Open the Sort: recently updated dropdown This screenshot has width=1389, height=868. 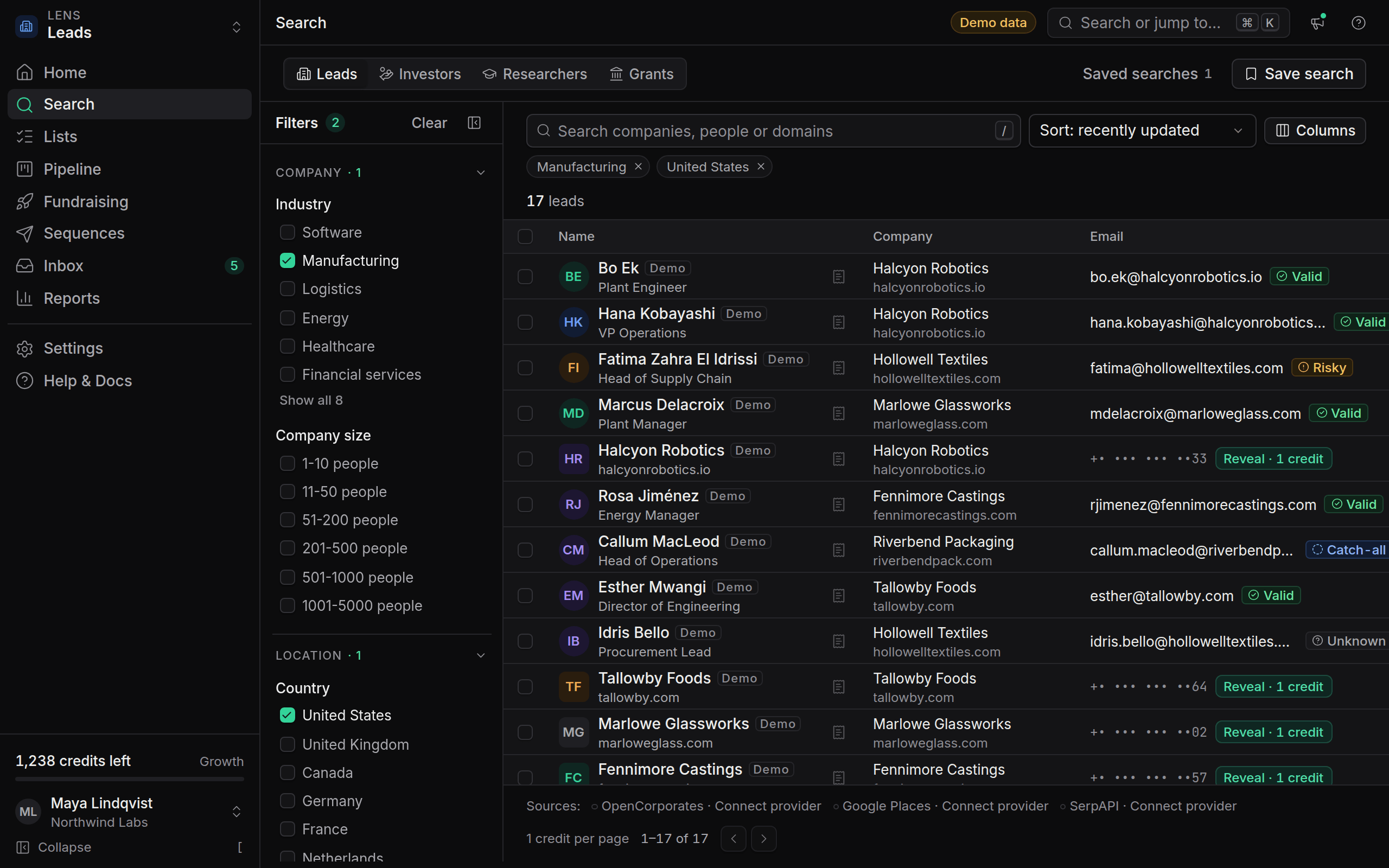coord(1142,130)
